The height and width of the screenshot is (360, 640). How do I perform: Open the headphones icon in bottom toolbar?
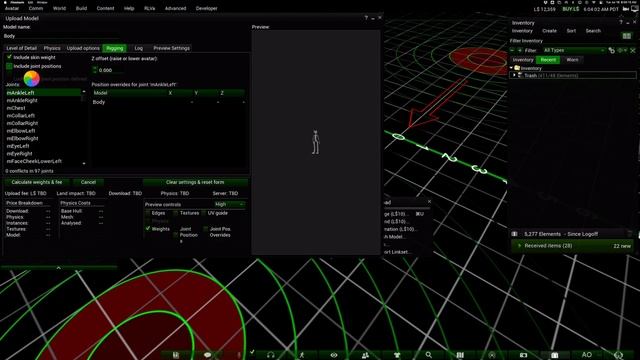click(271, 355)
